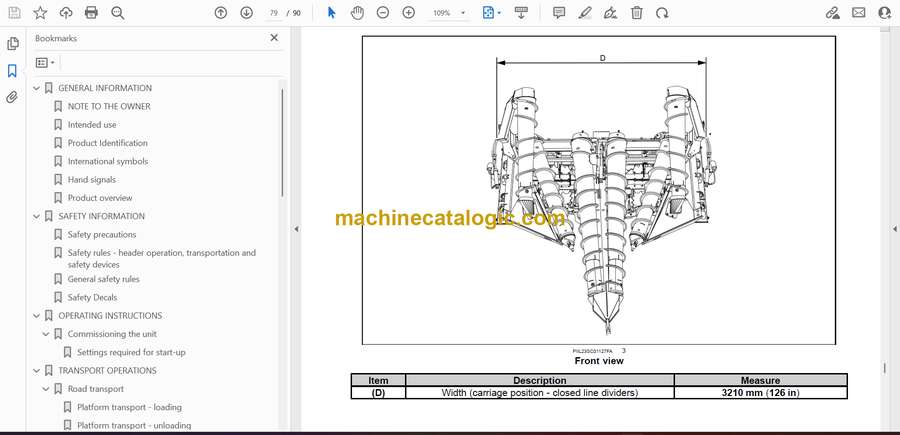Viewport: 900px width, 435px height.
Task: Click the star bookmark icon in toolbar
Action: (40, 13)
